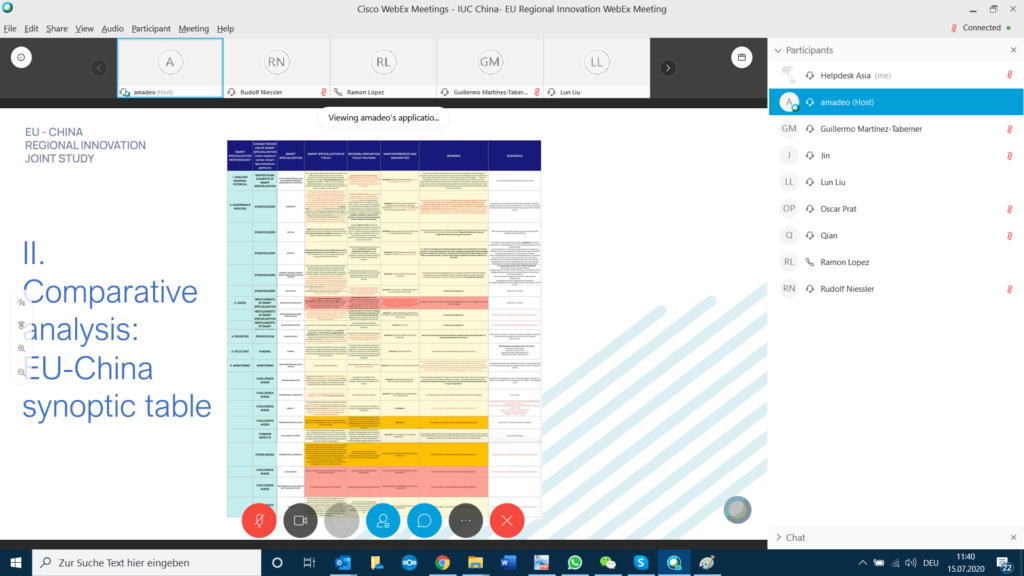
Task: Open the chat bubble button in meeting controls
Action: pos(424,520)
